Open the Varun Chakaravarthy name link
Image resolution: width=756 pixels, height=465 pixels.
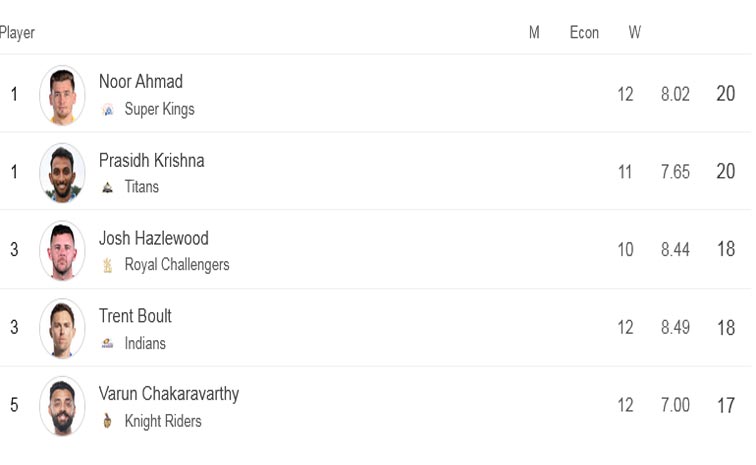coord(169,394)
